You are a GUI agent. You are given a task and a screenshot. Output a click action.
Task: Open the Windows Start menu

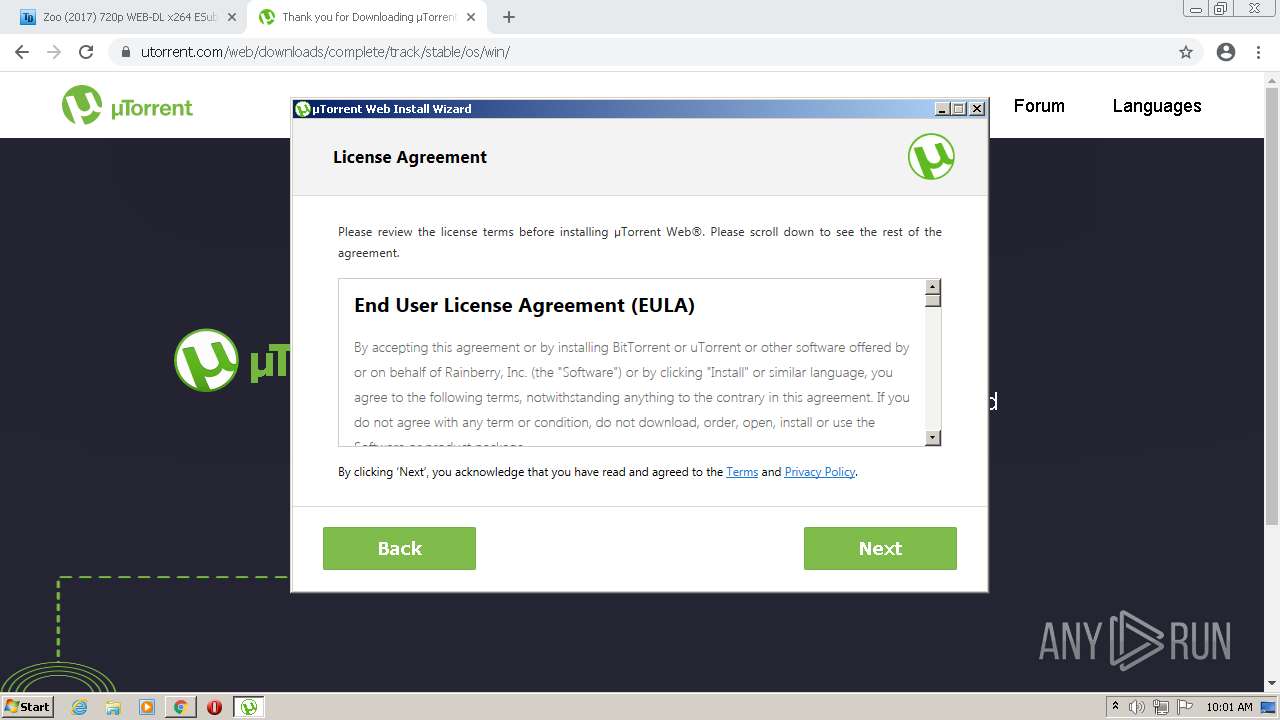pyautogui.click(x=28, y=706)
